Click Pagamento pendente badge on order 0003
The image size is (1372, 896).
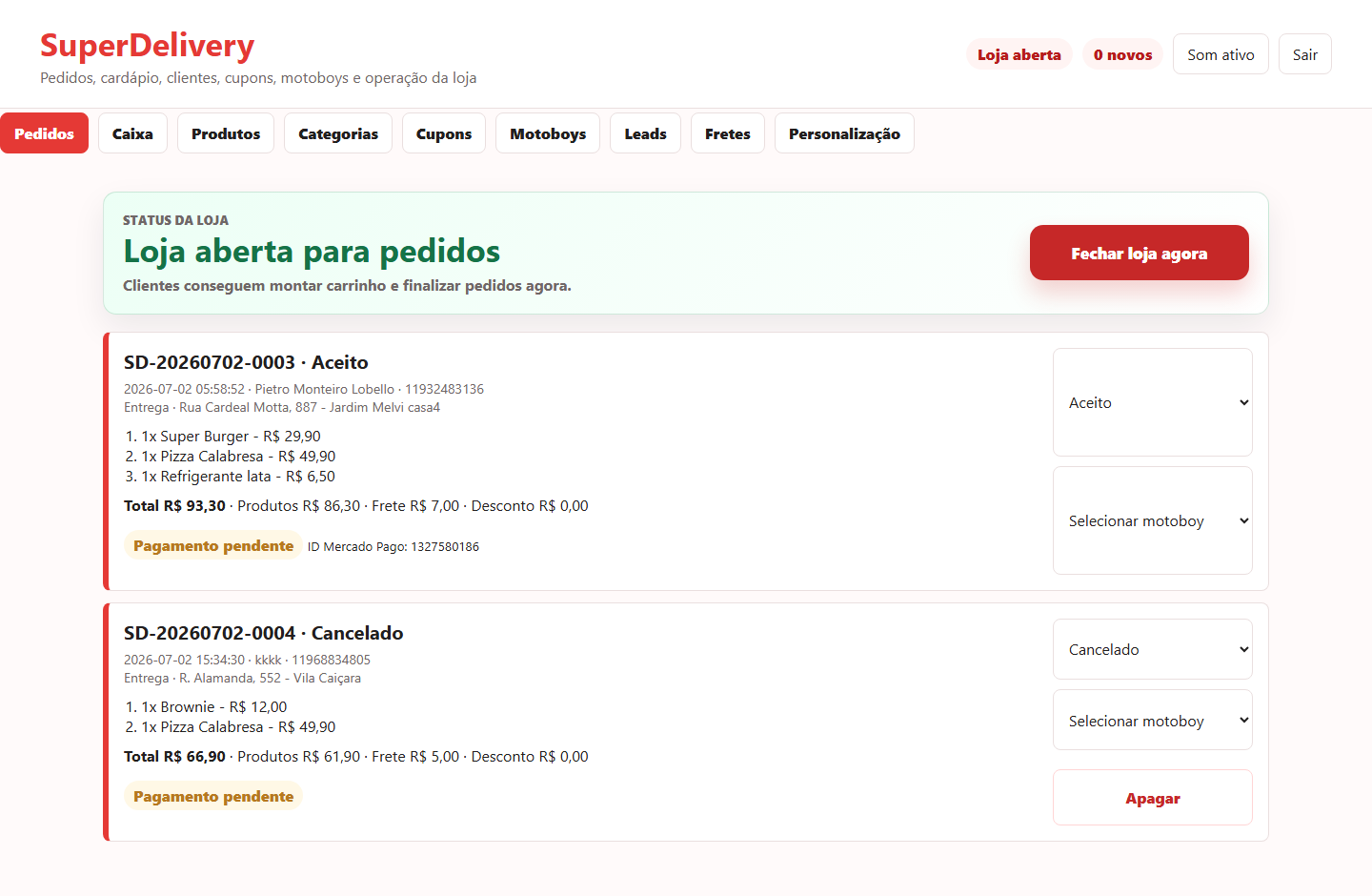click(213, 546)
